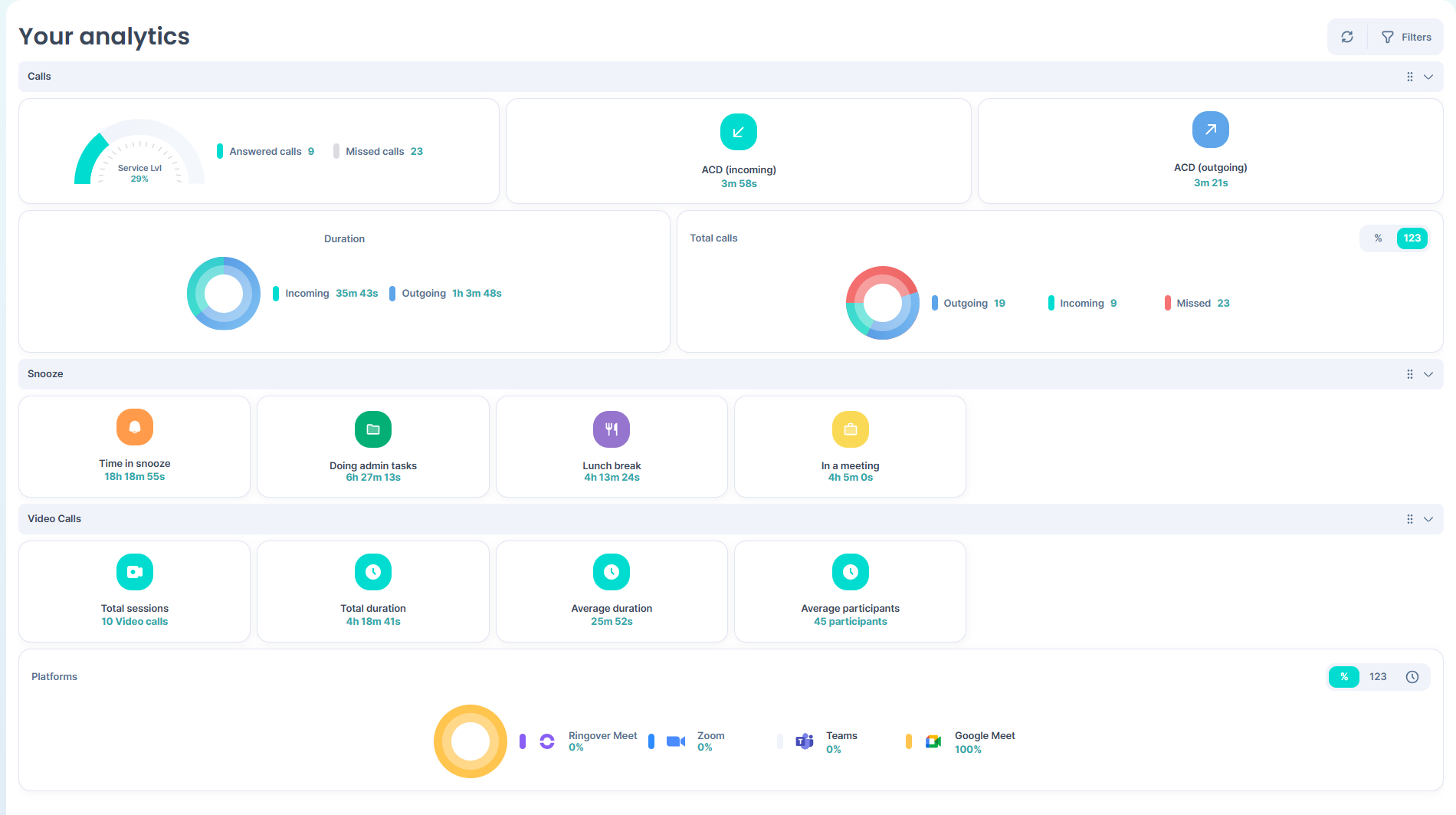Click the Google Meet 100% value
1456x815 pixels.
(968, 750)
